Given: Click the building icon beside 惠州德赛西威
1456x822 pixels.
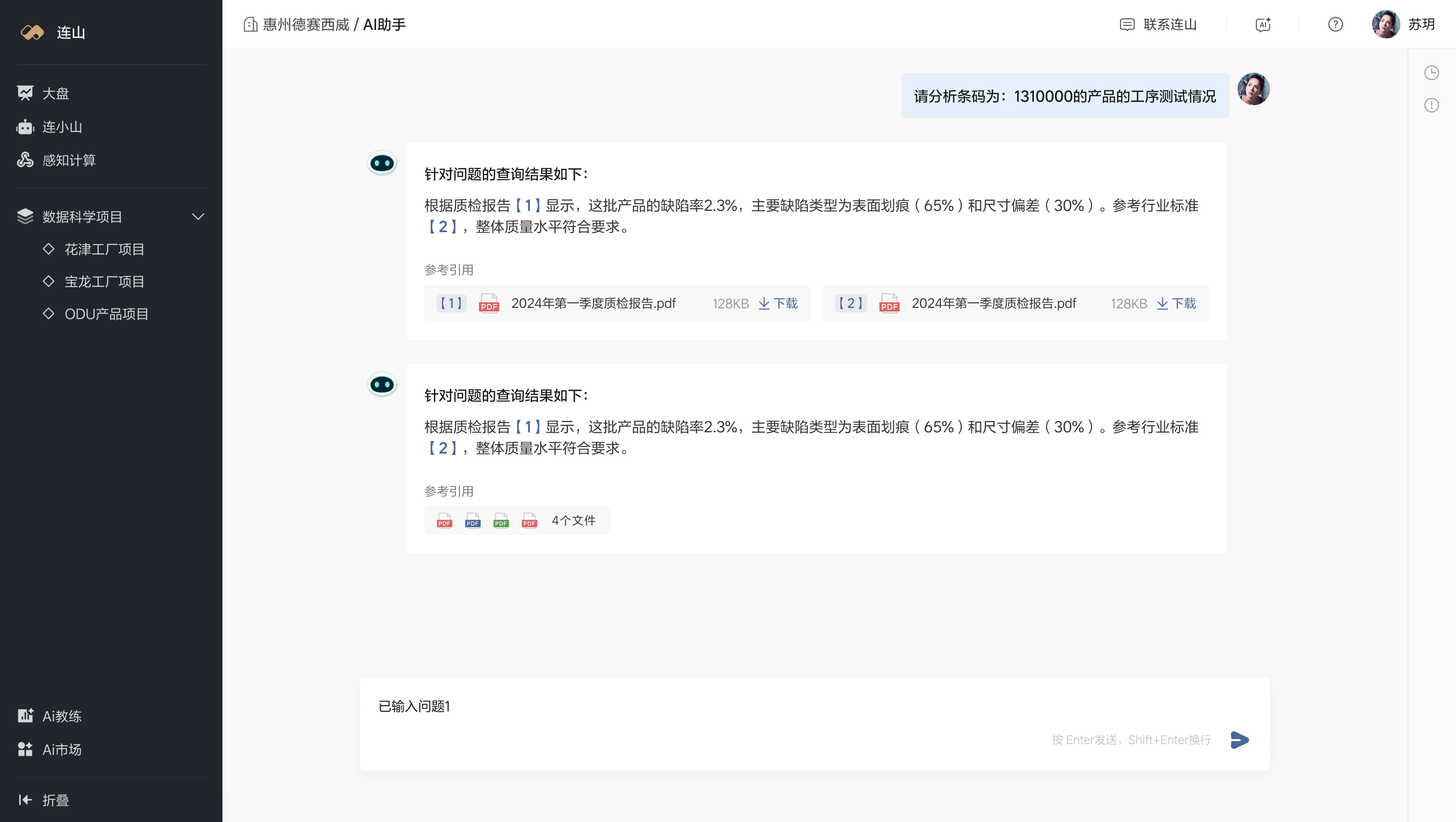Looking at the screenshot, I should (x=250, y=24).
